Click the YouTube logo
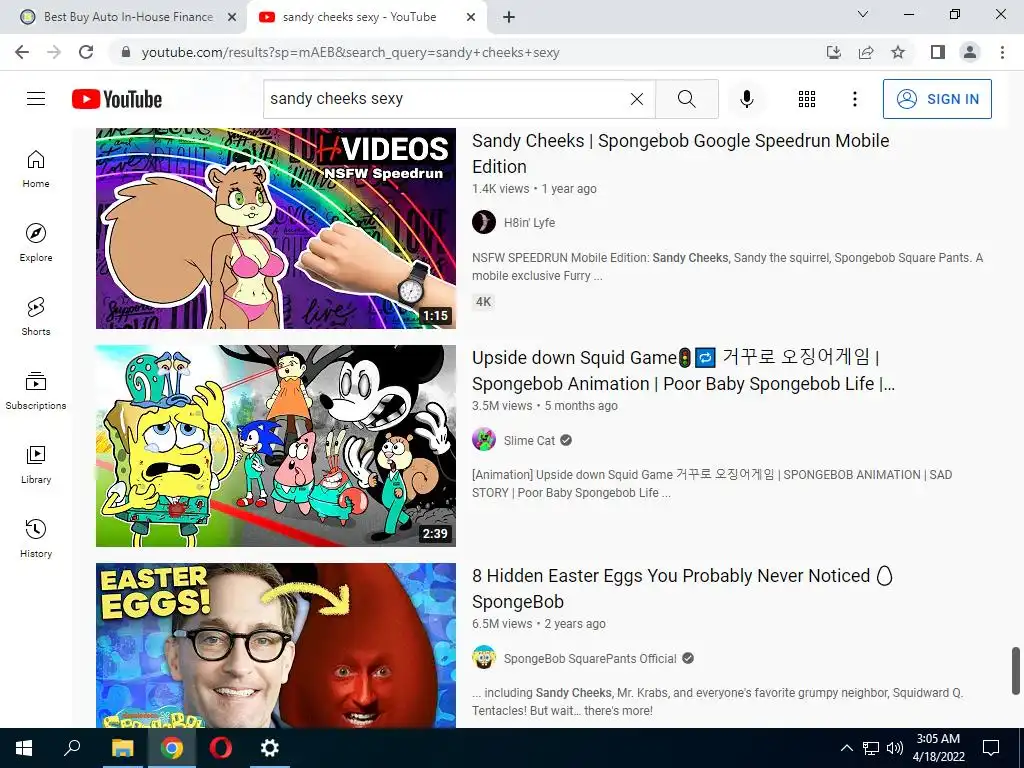Image resolution: width=1024 pixels, height=768 pixels. coord(117,99)
